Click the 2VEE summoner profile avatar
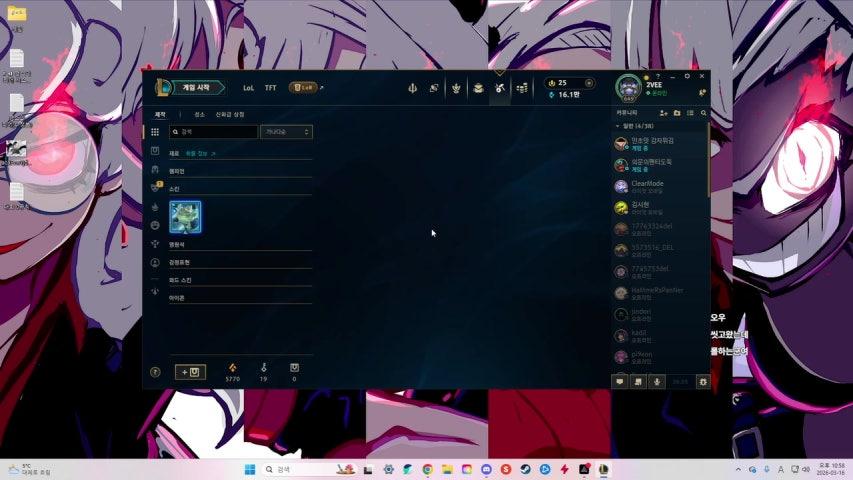853x480 pixels. point(628,88)
